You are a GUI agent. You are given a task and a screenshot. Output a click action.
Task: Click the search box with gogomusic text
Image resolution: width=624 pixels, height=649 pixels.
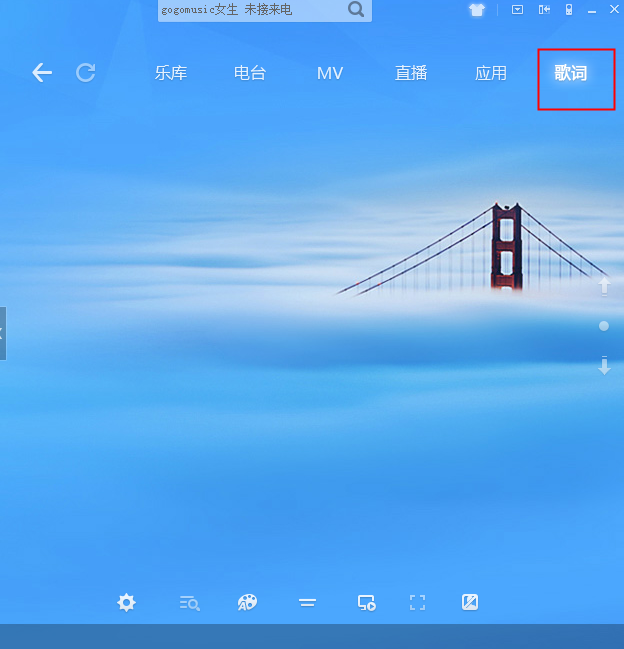coord(250,10)
